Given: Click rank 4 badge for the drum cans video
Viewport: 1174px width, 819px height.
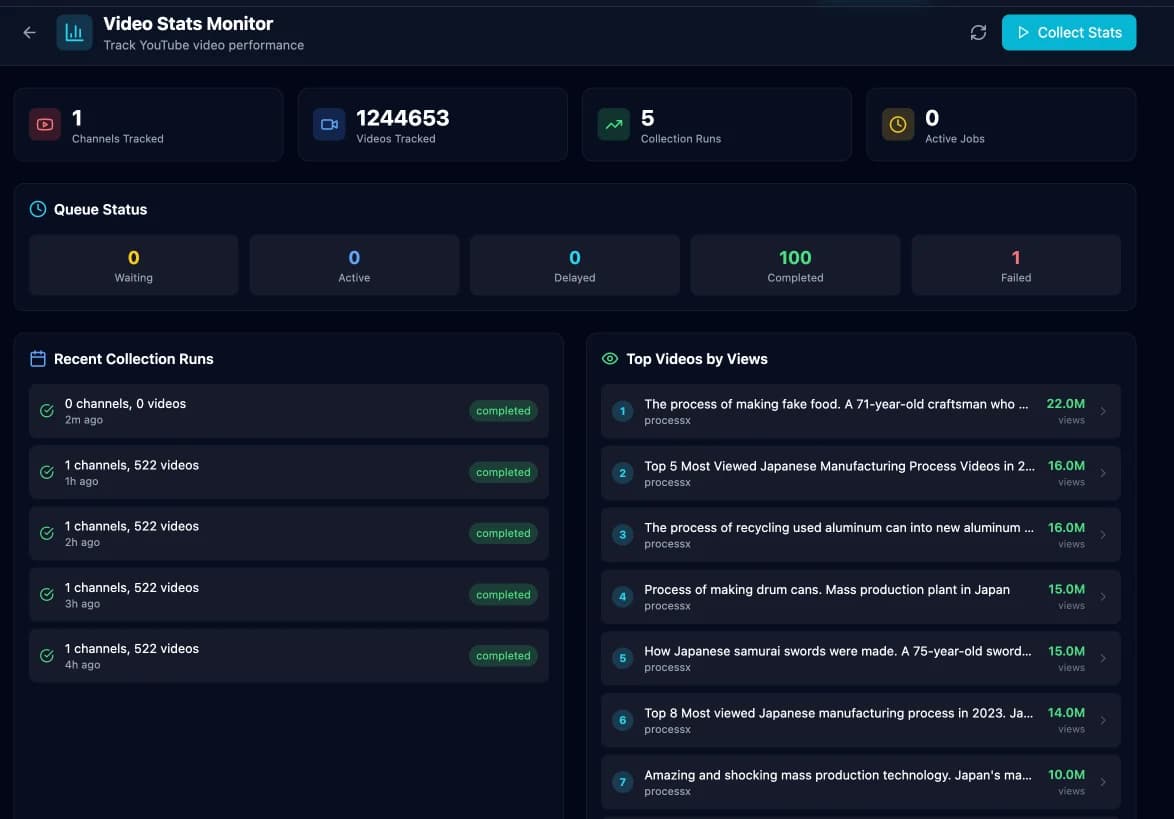Looking at the screenshot, I should (x=622, y=597).
